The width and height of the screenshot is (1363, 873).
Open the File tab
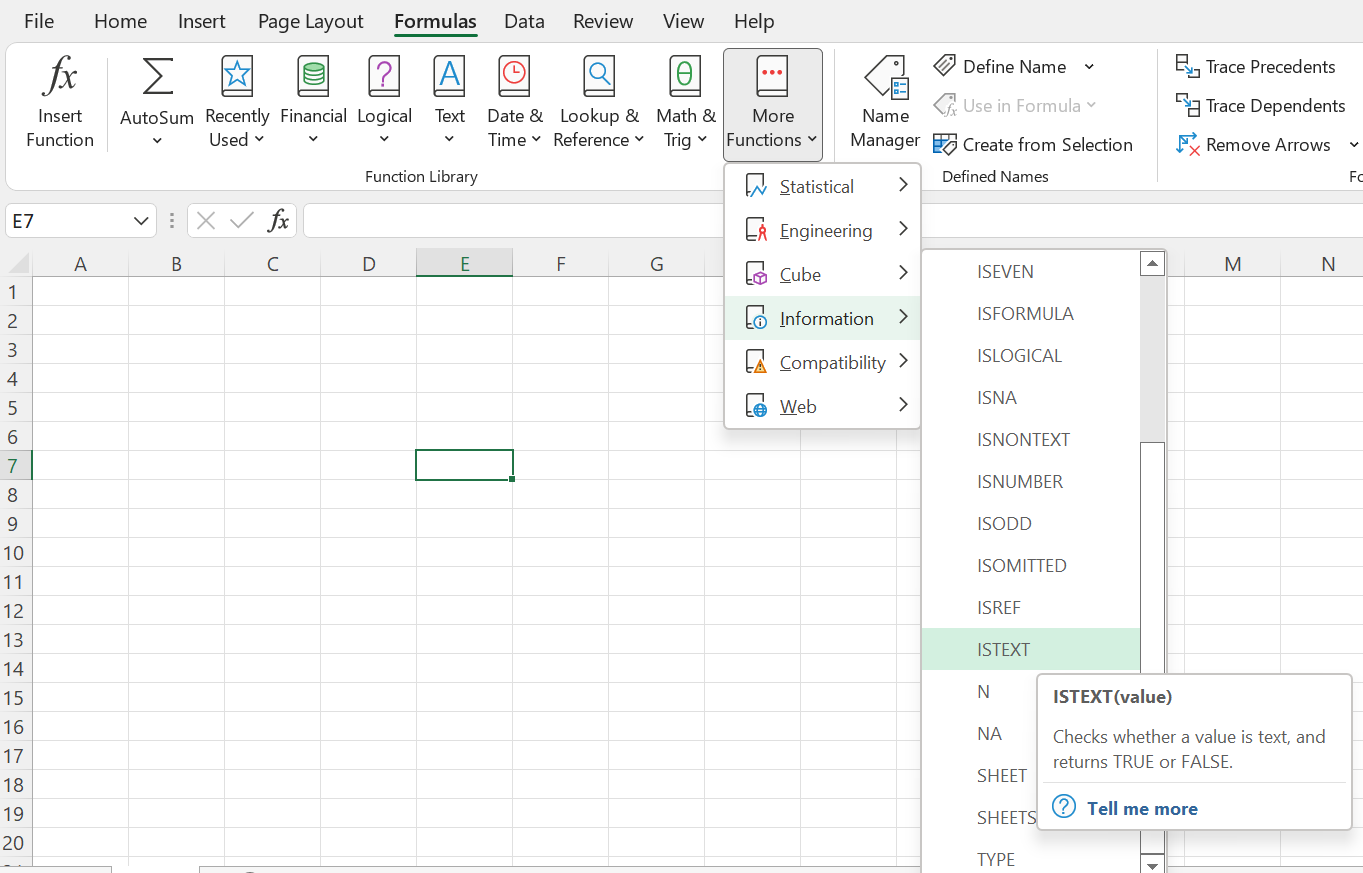(39, 21)
